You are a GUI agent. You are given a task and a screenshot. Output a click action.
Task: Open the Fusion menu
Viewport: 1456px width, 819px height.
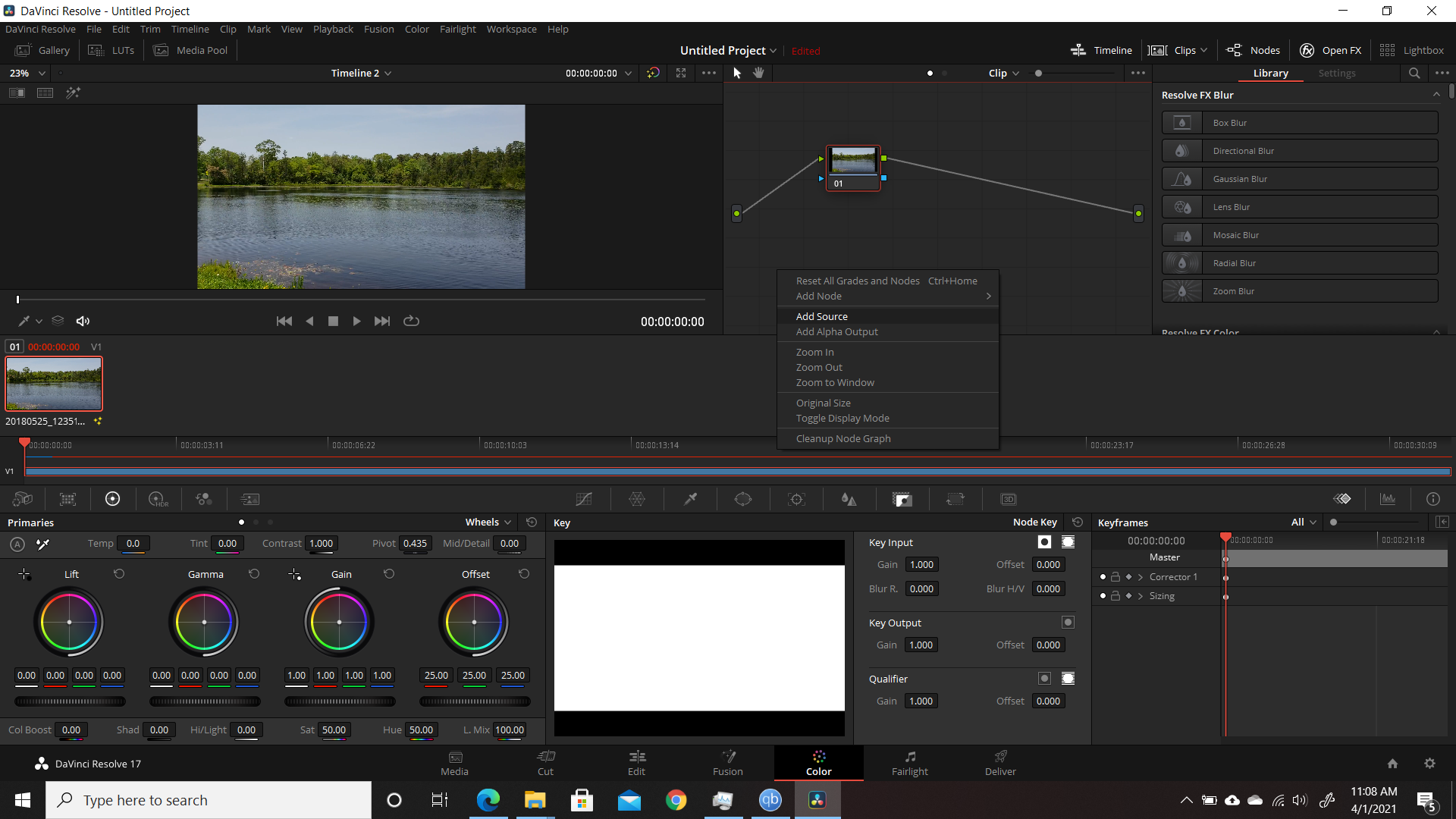[378, 29]
